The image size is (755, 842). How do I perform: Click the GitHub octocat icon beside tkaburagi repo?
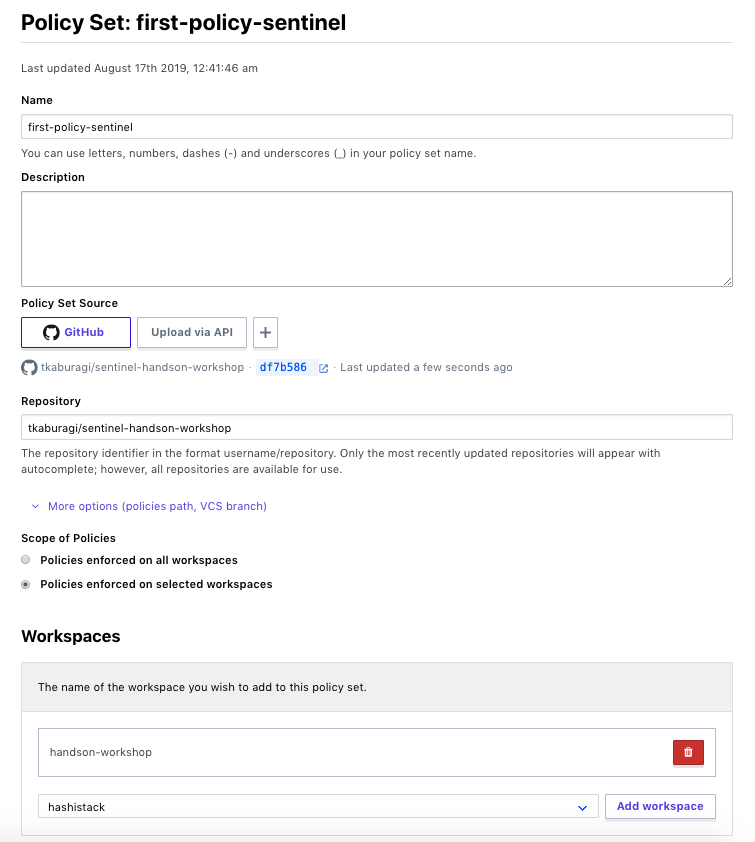29,367
